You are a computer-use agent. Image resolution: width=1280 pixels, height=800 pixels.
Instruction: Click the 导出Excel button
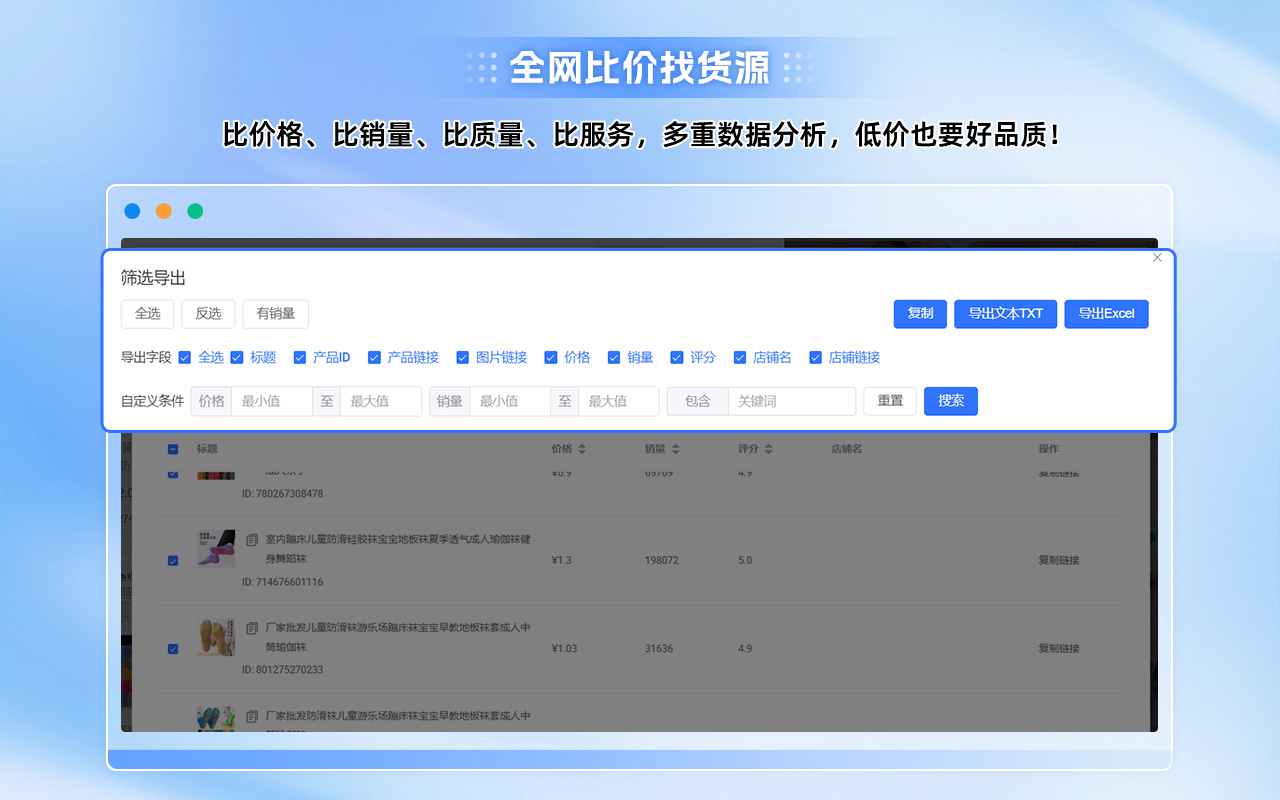[x=1106, y=313]
